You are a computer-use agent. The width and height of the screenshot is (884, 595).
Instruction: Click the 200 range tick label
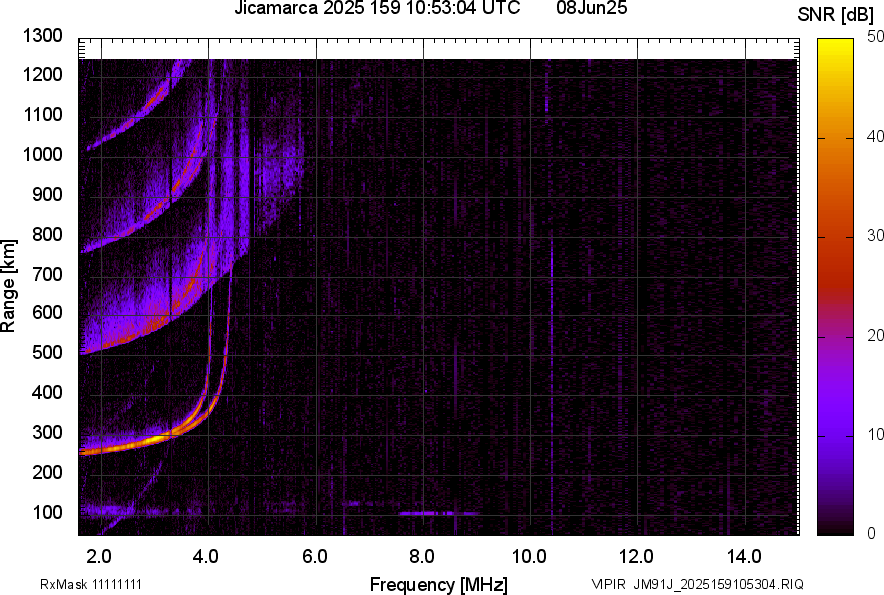pyautogui.click(x=47, y=472)
